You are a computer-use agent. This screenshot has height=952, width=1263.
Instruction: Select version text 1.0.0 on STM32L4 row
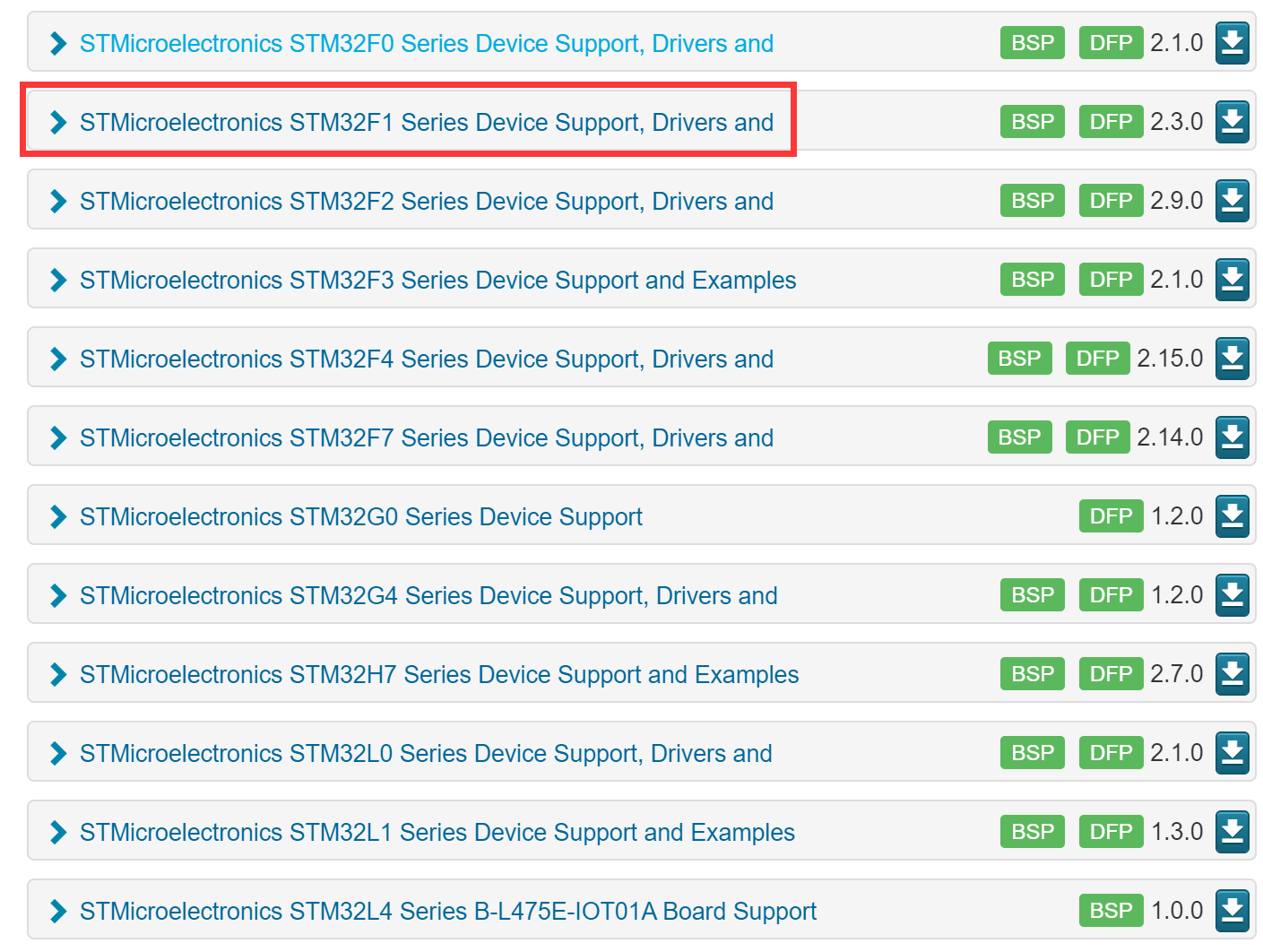(1177, 911)
